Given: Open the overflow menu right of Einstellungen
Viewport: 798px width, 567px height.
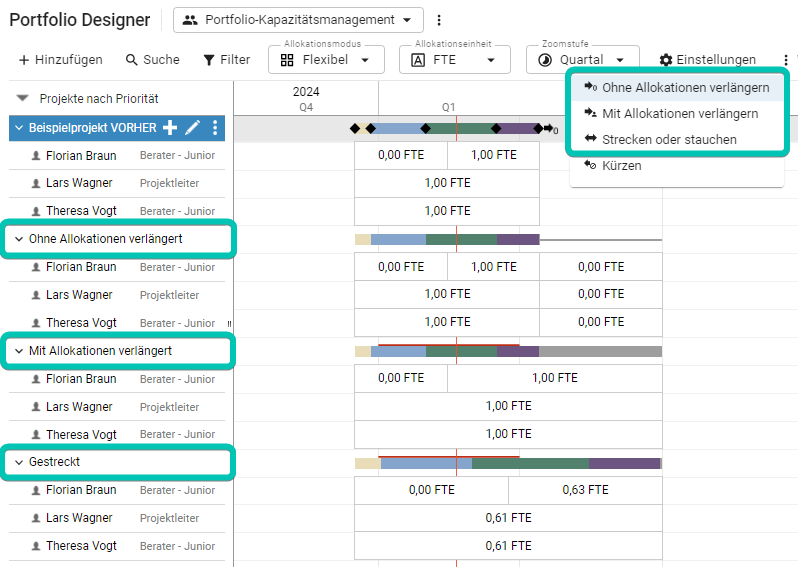Looking at the screenshot, I should coord(786,60).
